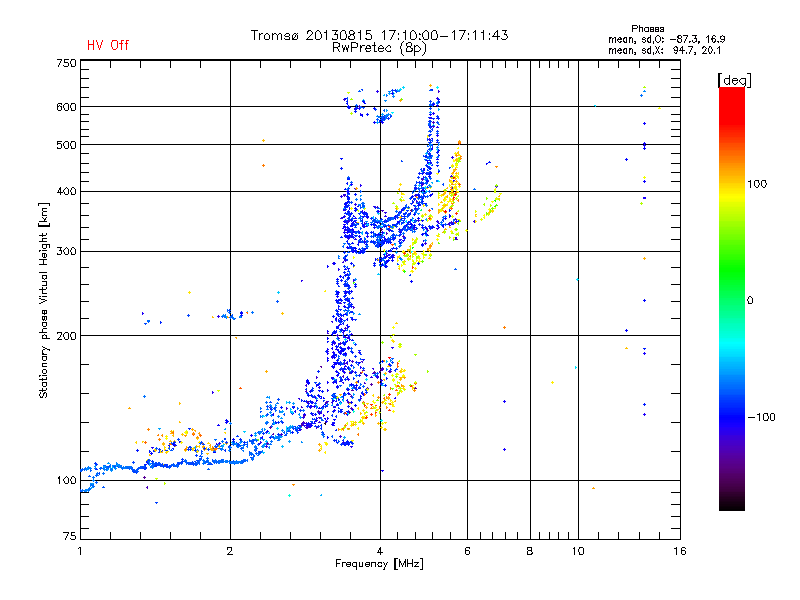800x600 pixels.
Task: Click the x-axis tick label "6"
Action: pyautogui.click(x=467, y=551)
